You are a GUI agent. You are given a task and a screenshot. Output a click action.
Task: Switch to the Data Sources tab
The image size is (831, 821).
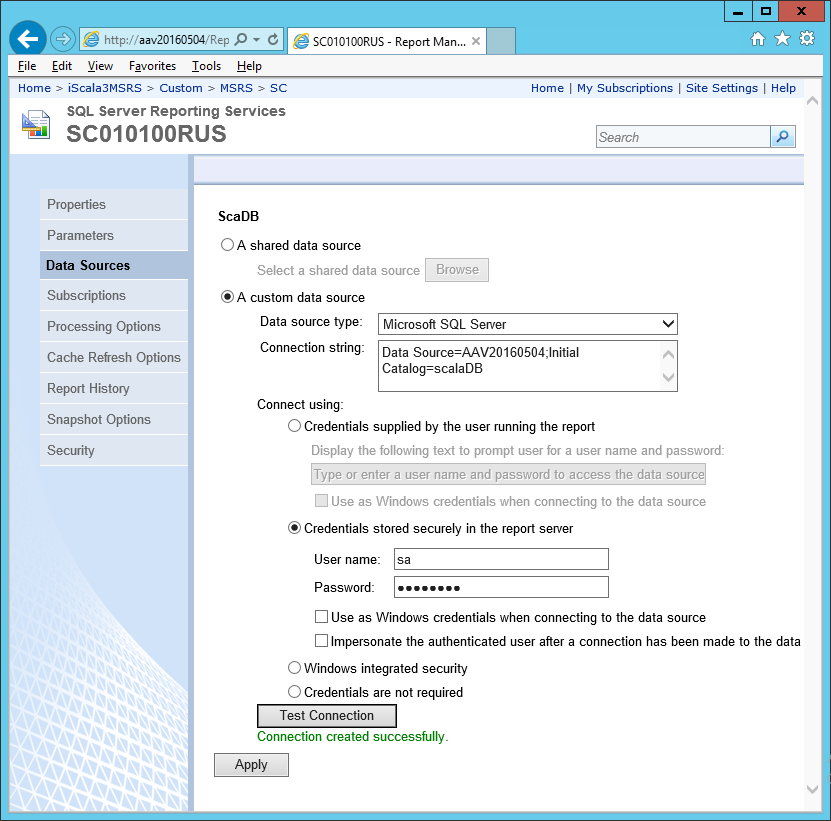click(x=114, y=265)
